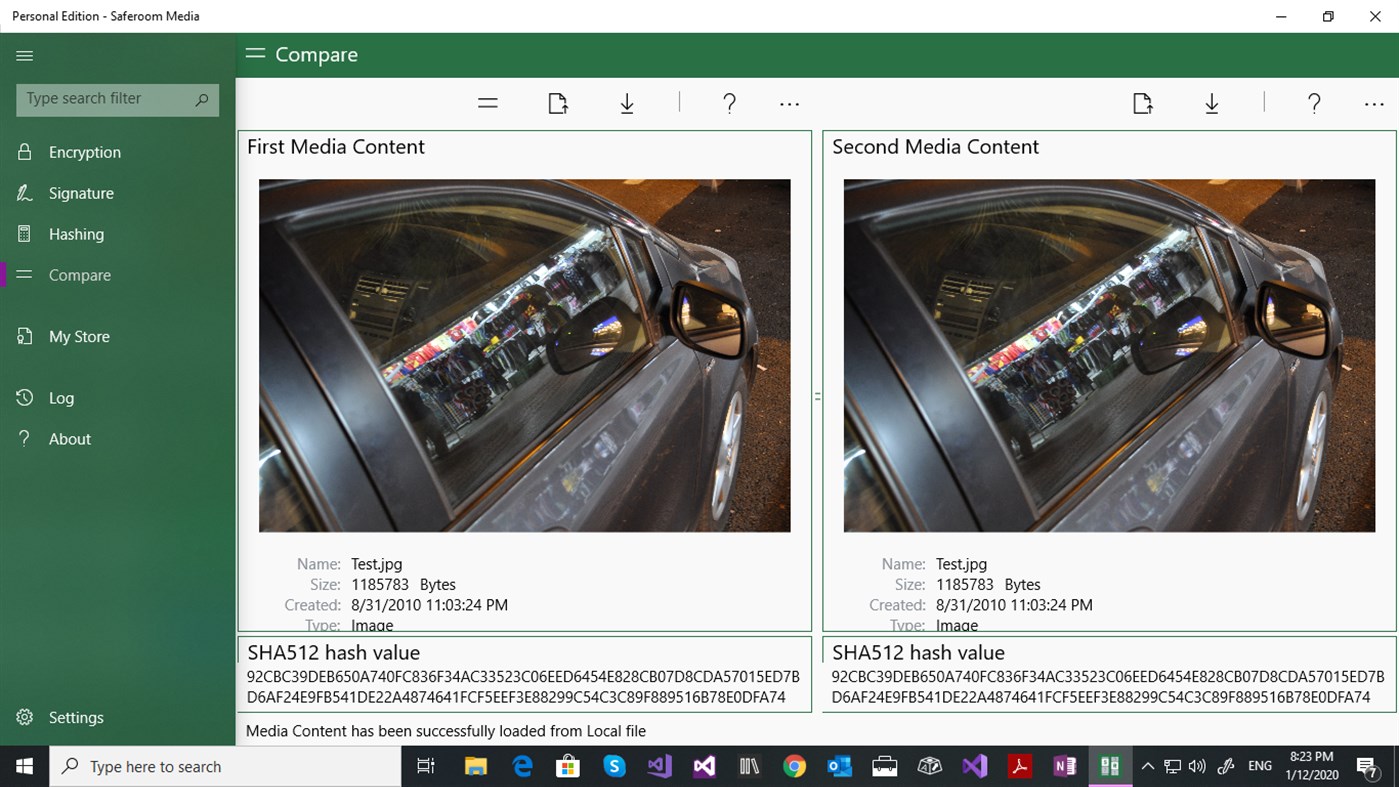Select the Encryption tool in the sidebar
Screen dimensions: 1399x787
click(x=84, y=151)
